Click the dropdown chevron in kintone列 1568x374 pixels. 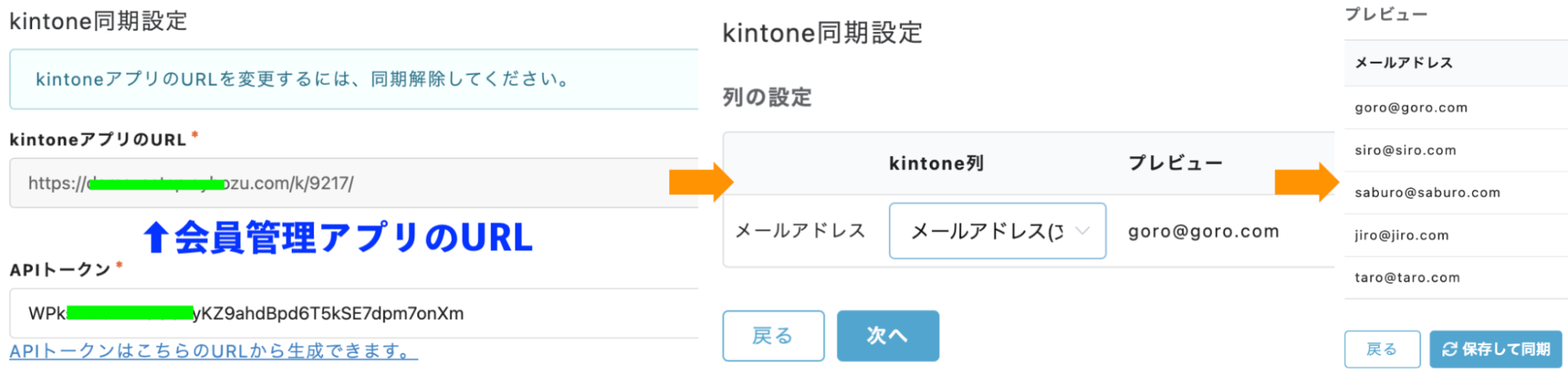click(x=1082, y=231)
